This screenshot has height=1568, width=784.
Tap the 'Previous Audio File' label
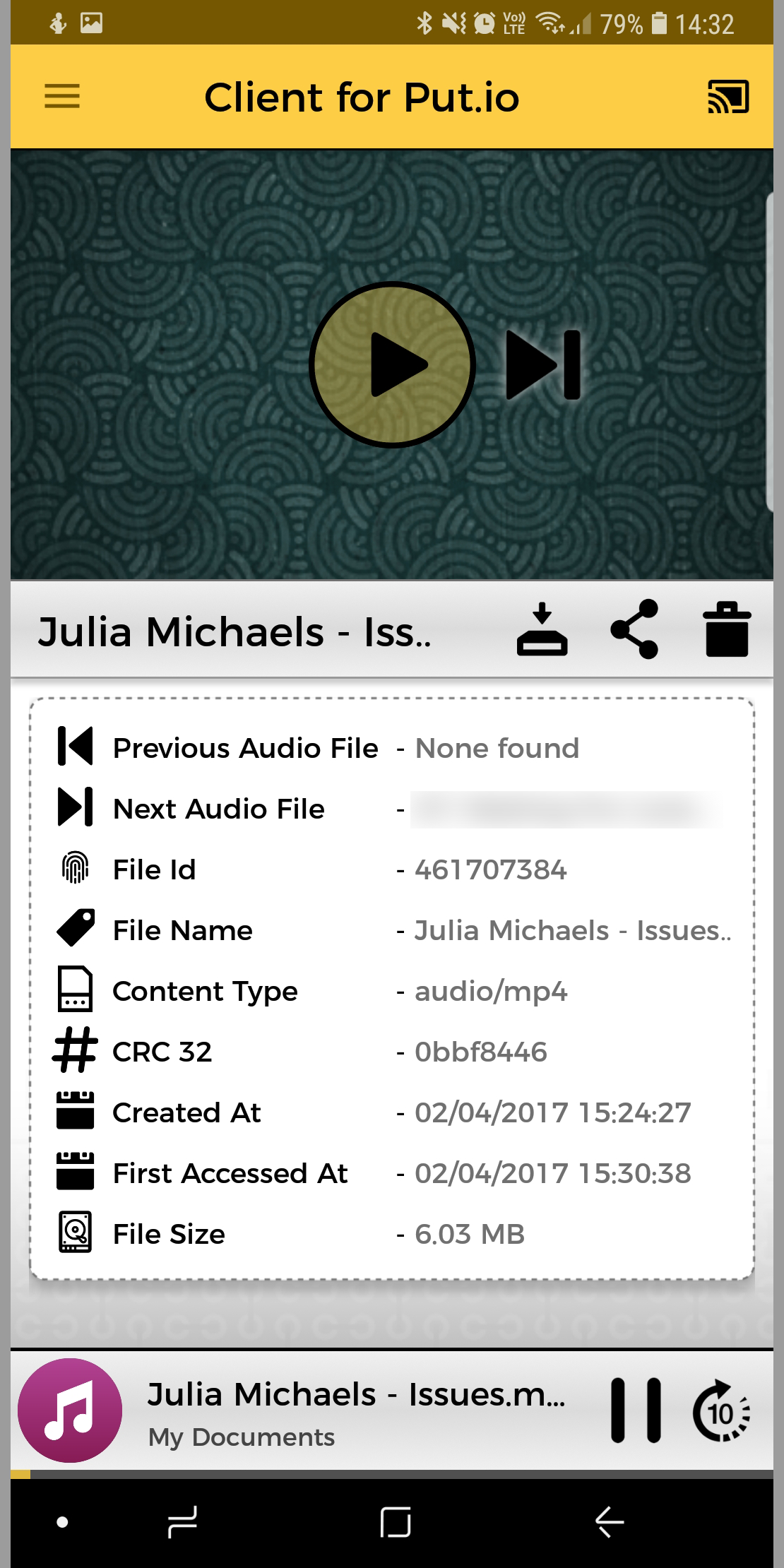click(x=246, y=748)
